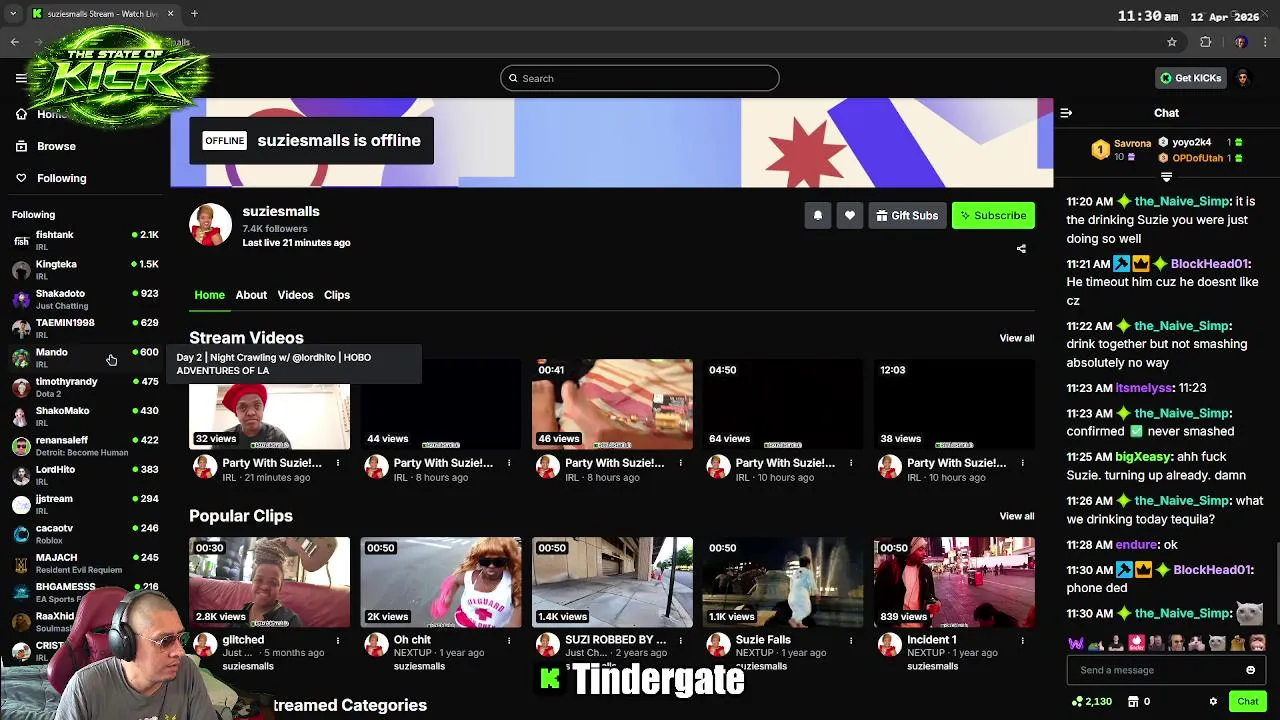Open Chrome three-dot menu
1280x720 pixels.
[x=1266, y=42]
